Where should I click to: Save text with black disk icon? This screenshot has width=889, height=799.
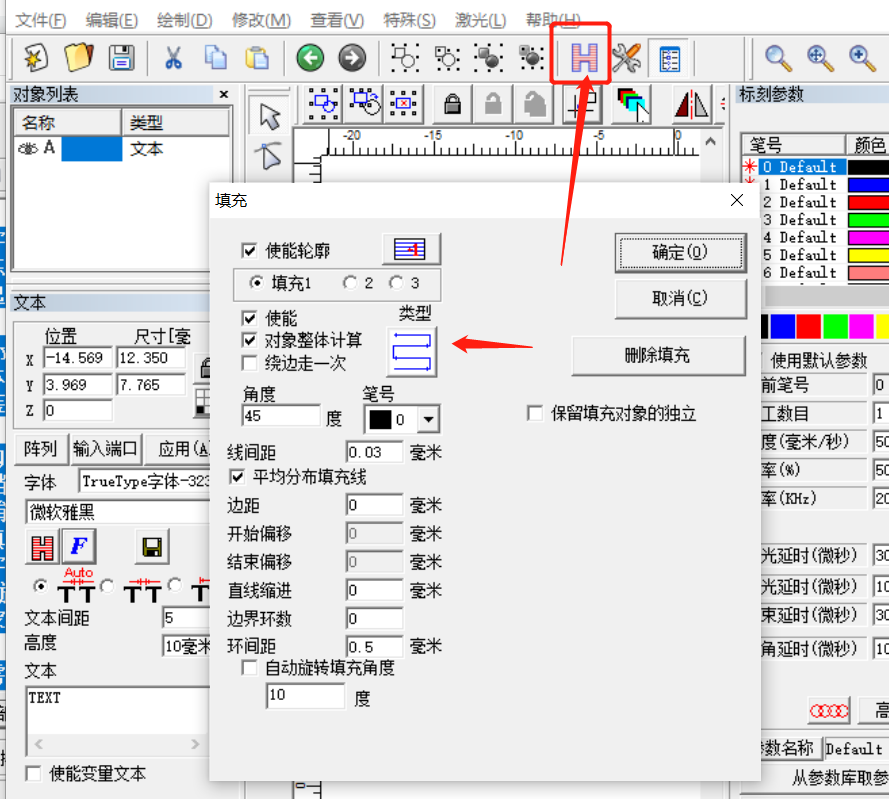[x=152, y=547]
